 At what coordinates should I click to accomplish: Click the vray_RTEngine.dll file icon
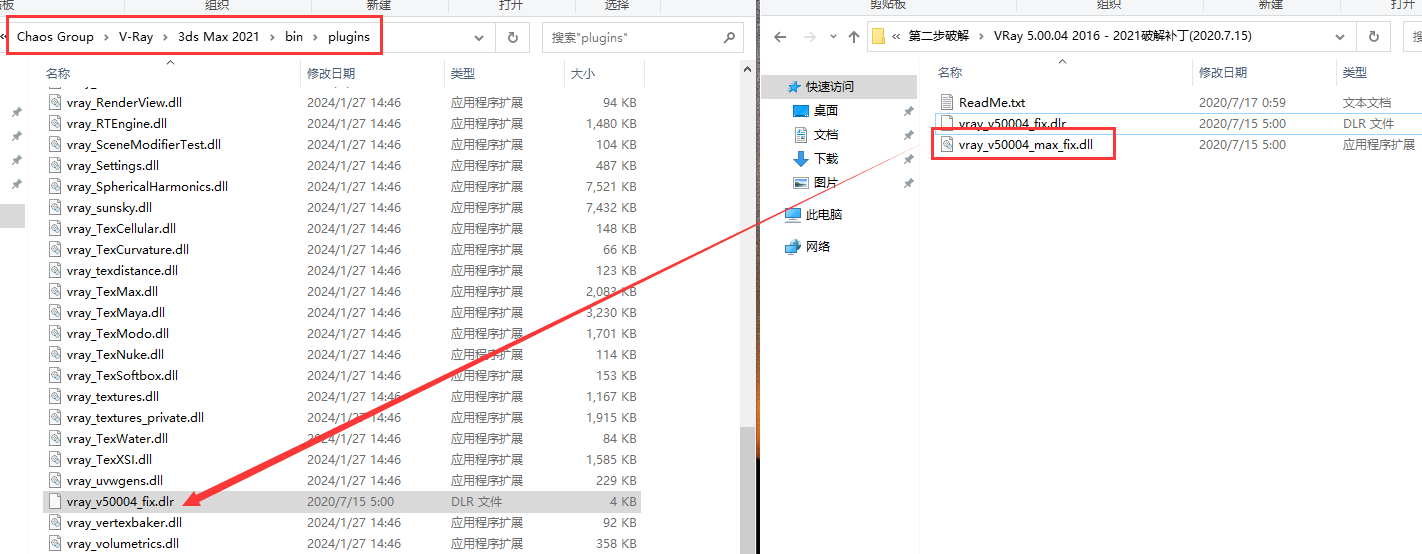point(56,123)
